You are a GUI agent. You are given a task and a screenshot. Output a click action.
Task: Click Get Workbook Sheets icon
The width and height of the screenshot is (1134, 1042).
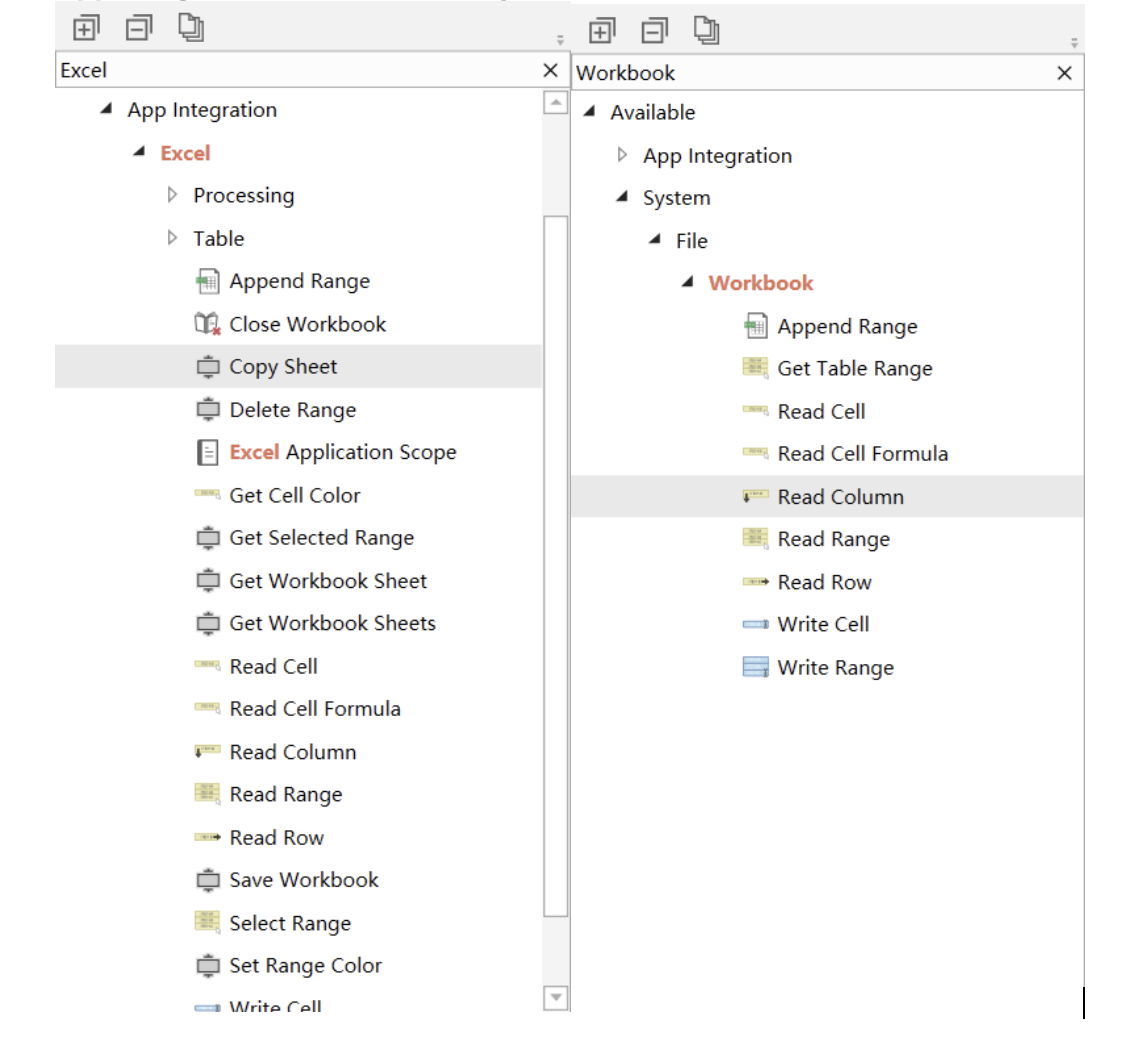[x=208, y=623]
